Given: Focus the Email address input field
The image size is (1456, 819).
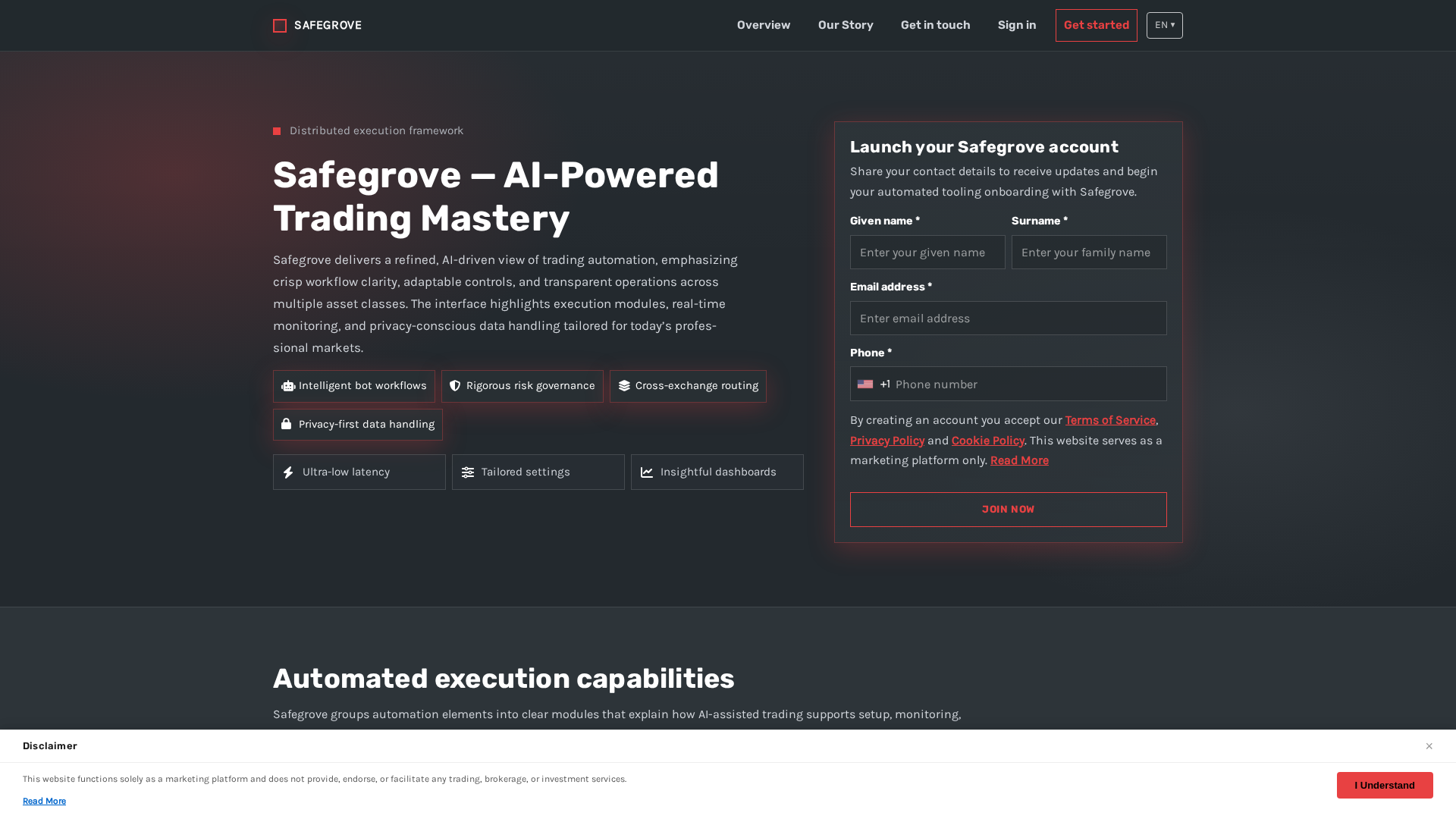Looking at the screenshot, I should (1009, 318).
